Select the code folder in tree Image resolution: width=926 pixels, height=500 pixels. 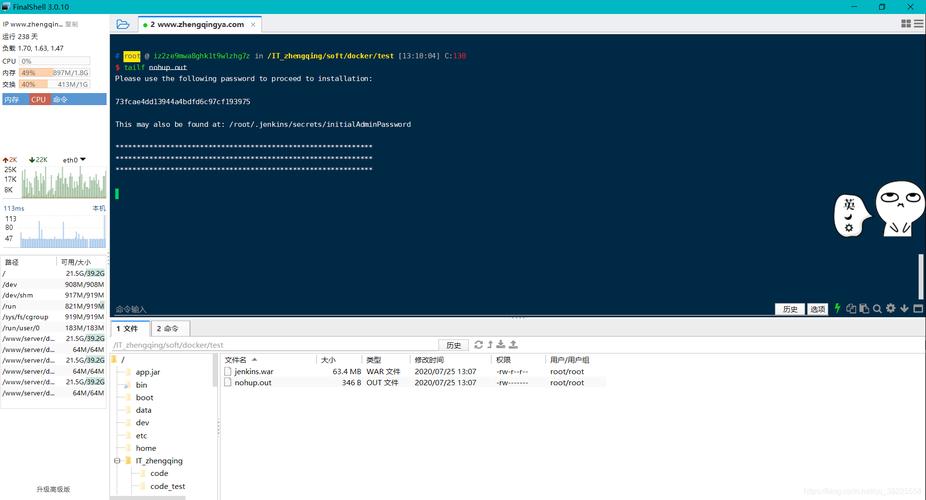(159, 473)
